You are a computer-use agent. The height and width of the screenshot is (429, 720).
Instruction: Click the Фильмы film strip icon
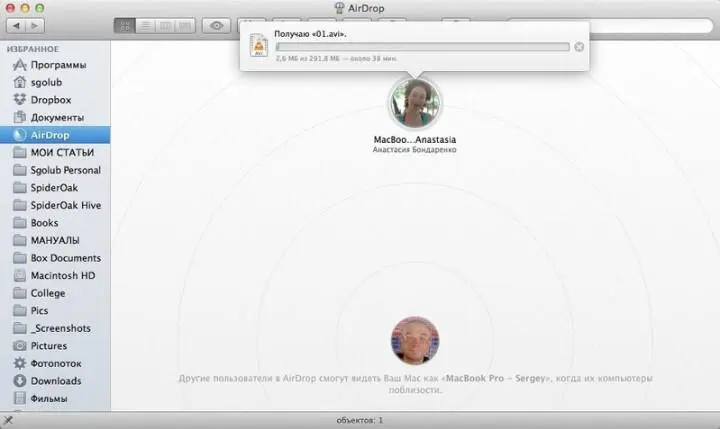(x=20, y=398)
